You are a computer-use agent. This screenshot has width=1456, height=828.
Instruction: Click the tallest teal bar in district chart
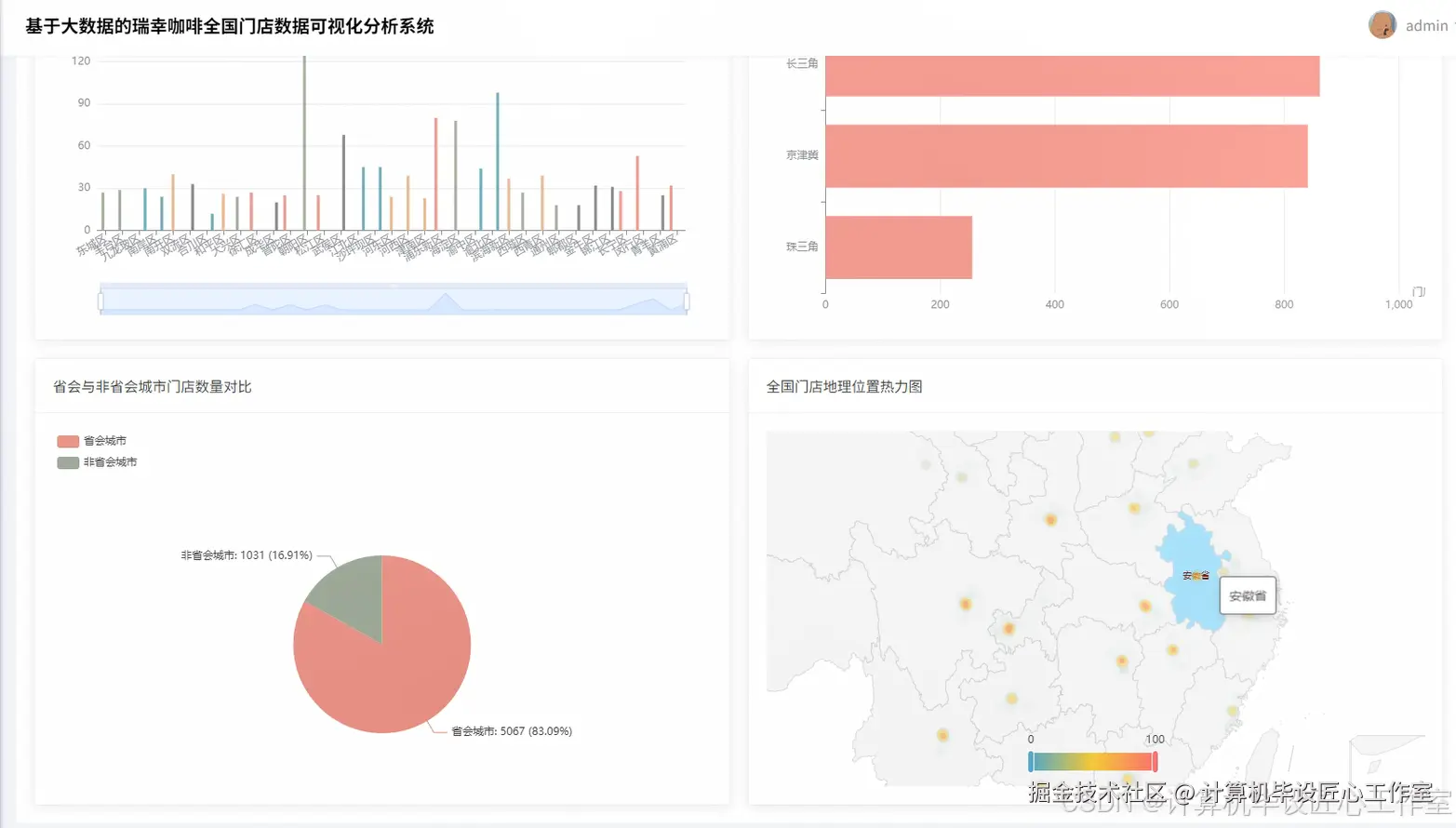(498, 161)
